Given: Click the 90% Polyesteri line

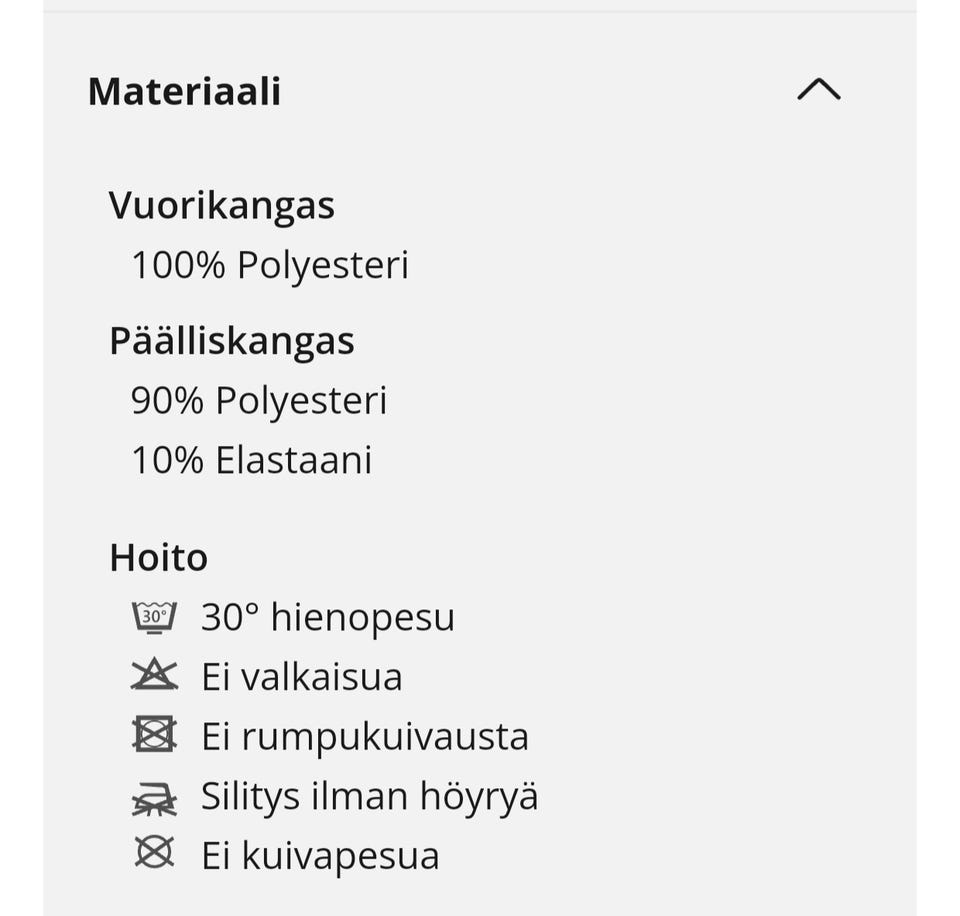Looking at the screenshot, I should (260, 400).
